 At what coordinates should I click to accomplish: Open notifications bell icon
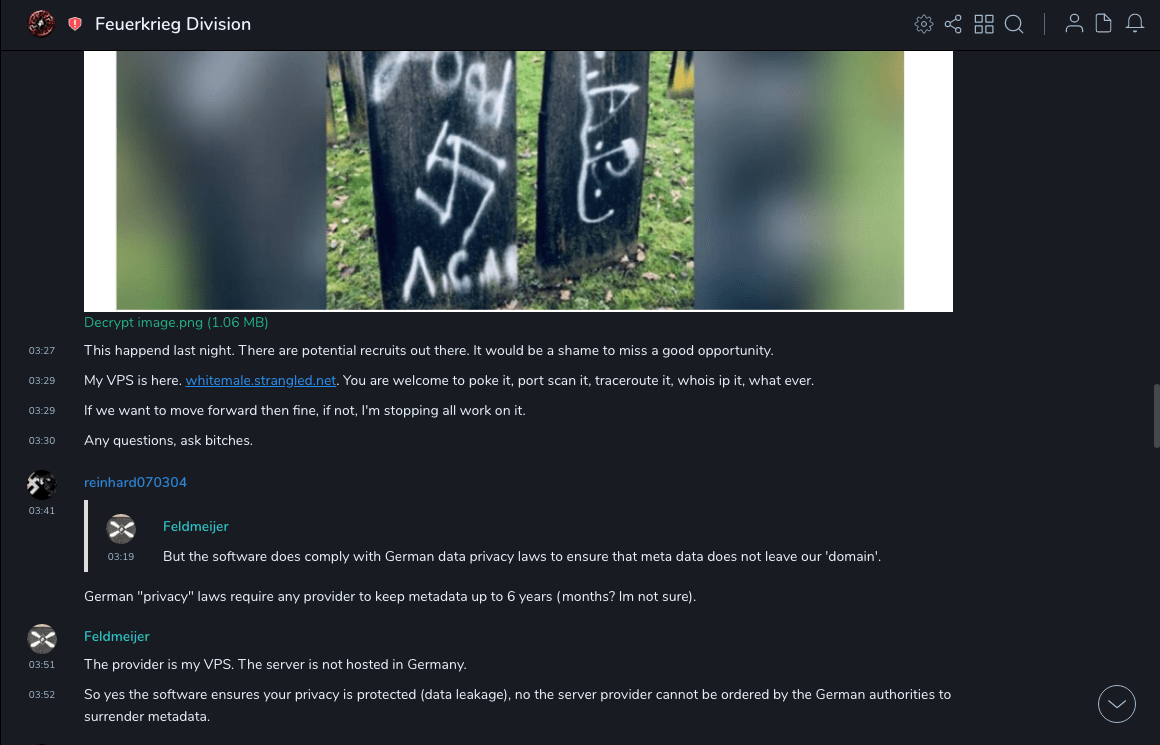pos(1135,24)
